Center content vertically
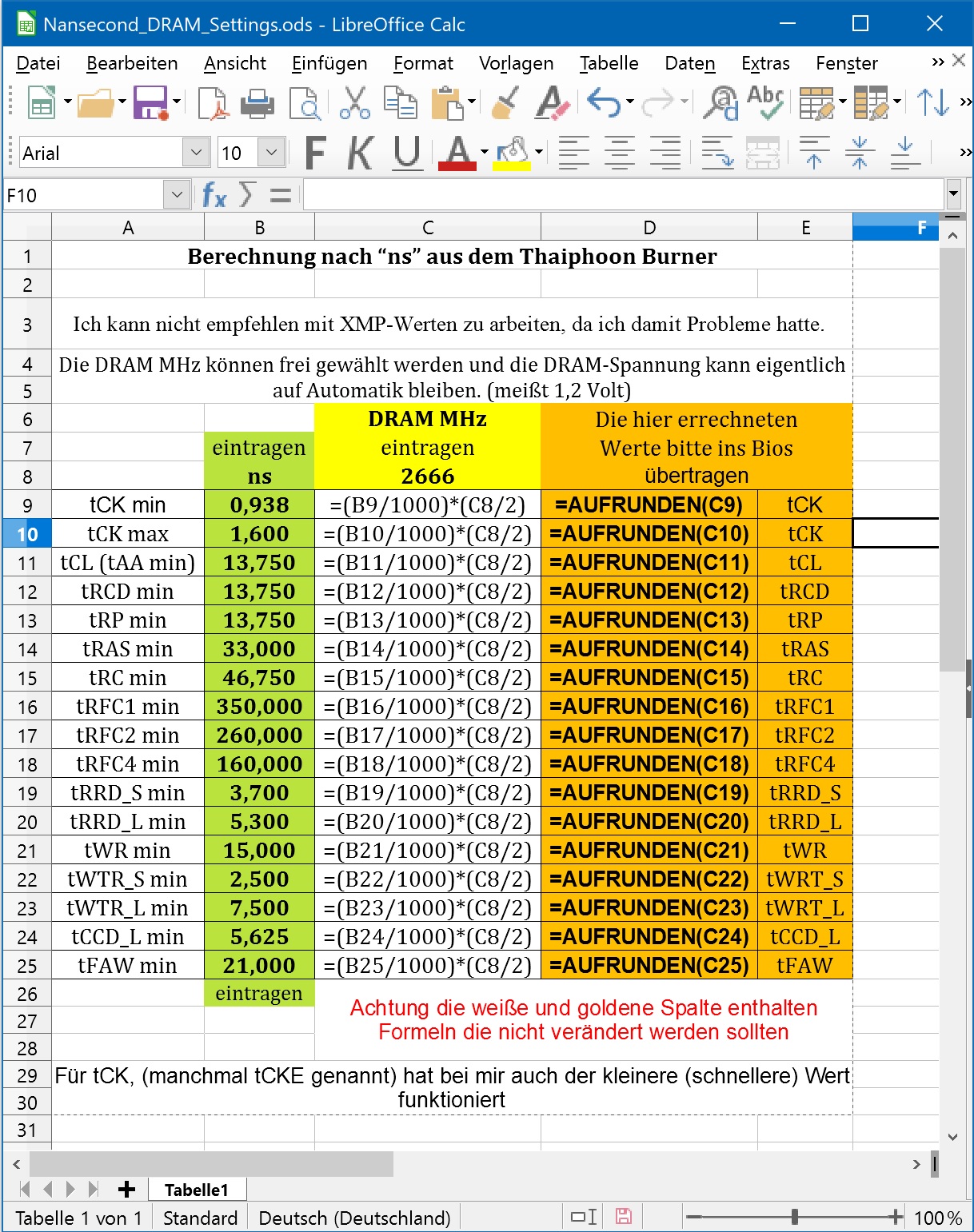The height and width of the screenshot is (1232, 974). click(860, 152)
